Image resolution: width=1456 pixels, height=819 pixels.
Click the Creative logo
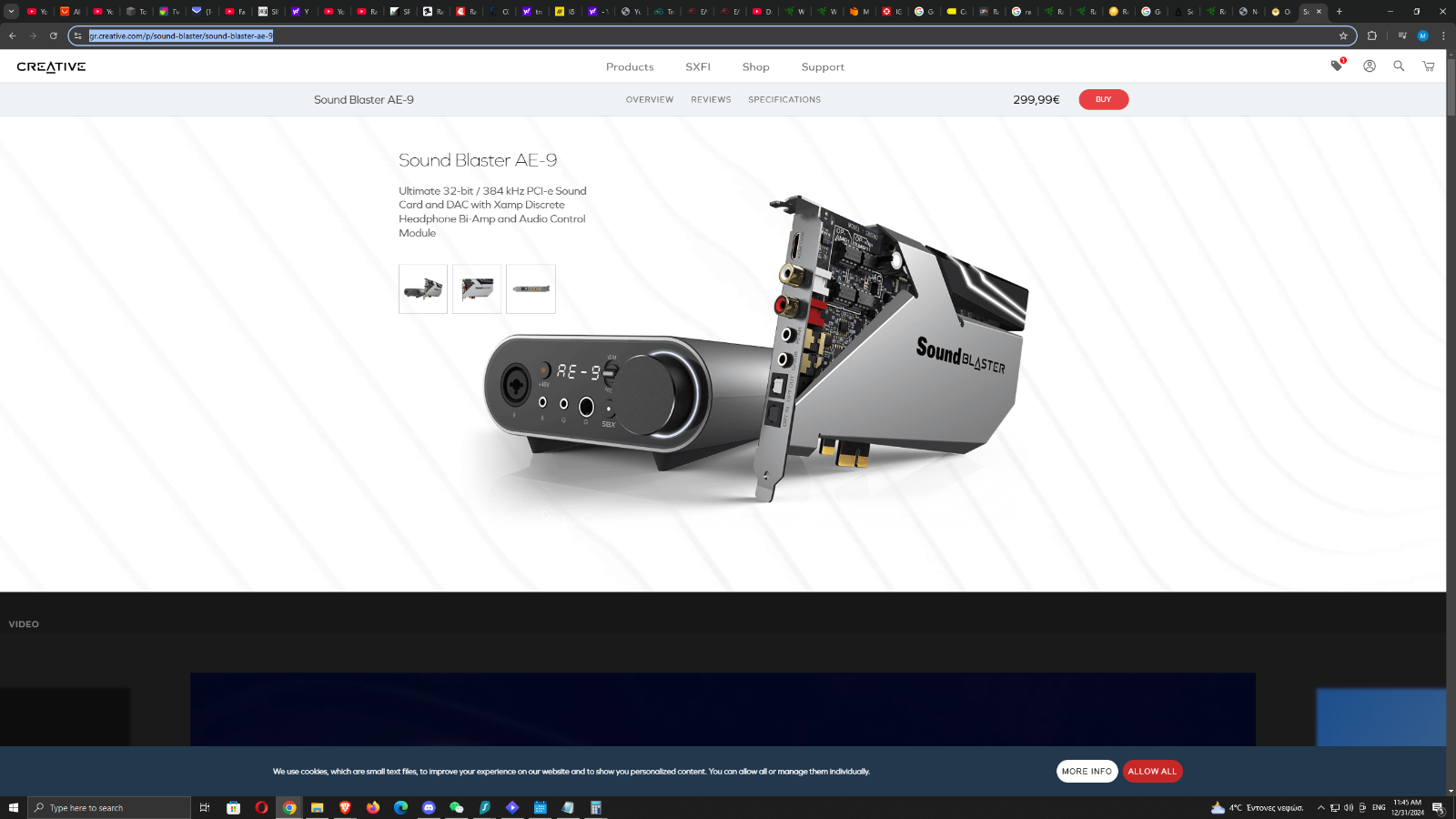[x=51, y=66]
